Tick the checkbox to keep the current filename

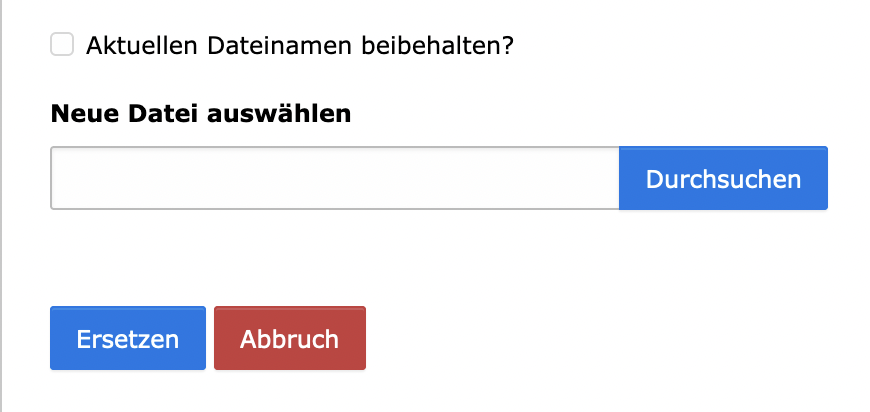click(63, 45)
